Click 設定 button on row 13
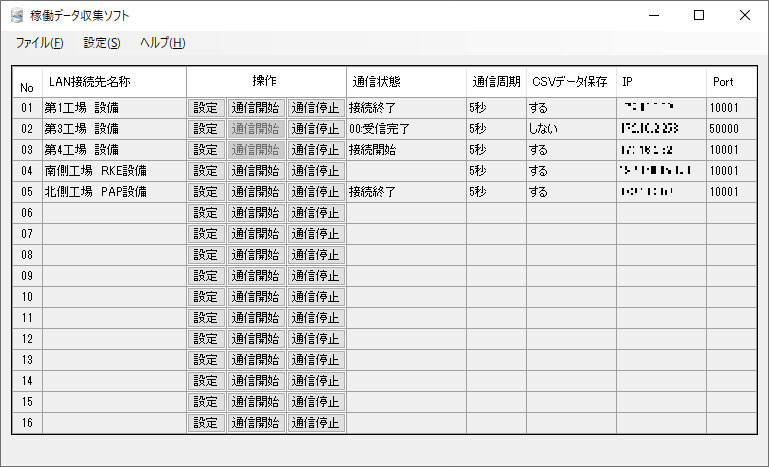 [206, 361]
